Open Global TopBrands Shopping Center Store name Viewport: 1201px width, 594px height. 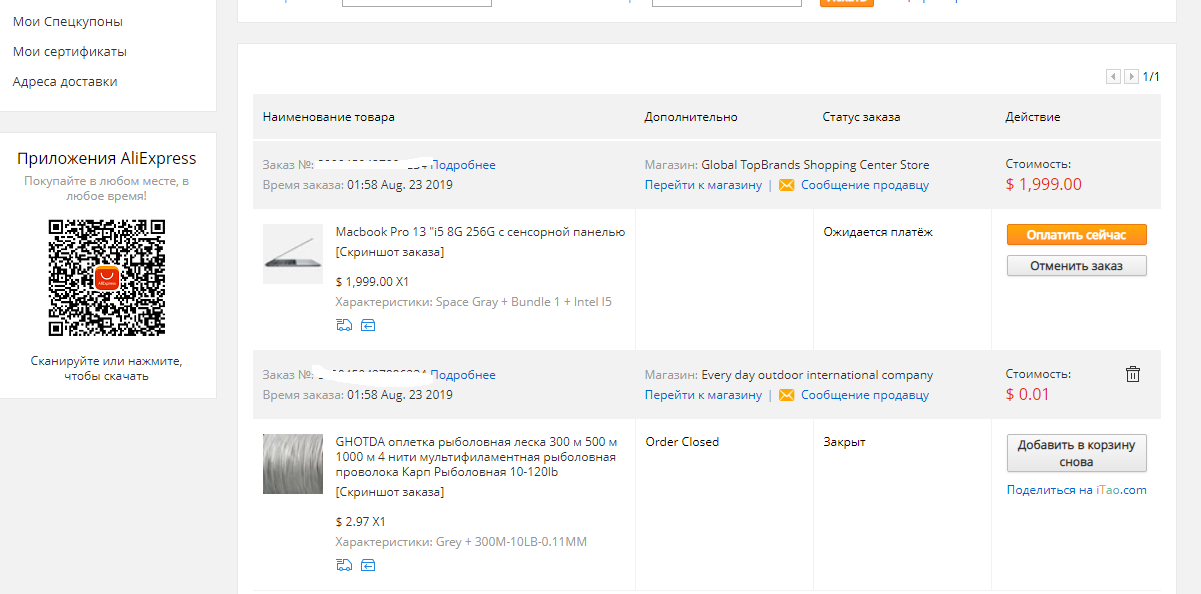pyautogui.click(x=815, y=165)
